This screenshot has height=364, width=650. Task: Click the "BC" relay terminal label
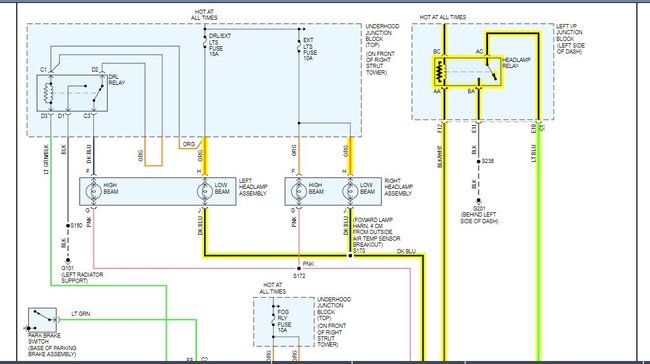pyautogui.click(x=437, y=51)
